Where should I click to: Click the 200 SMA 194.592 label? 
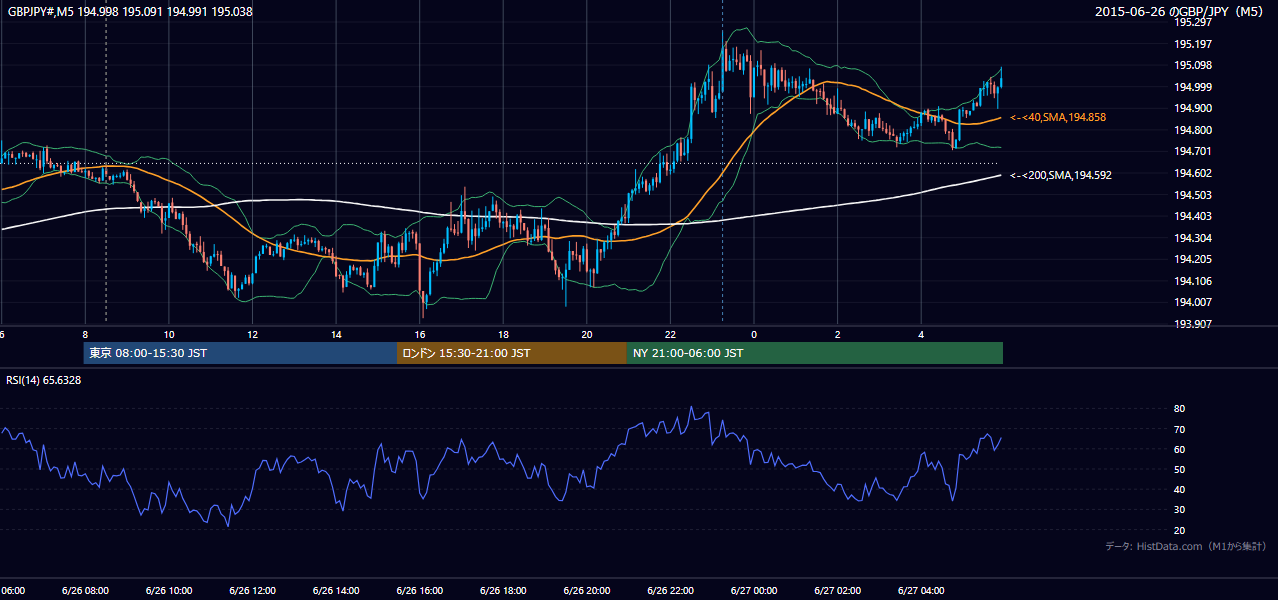(1061, 175)
